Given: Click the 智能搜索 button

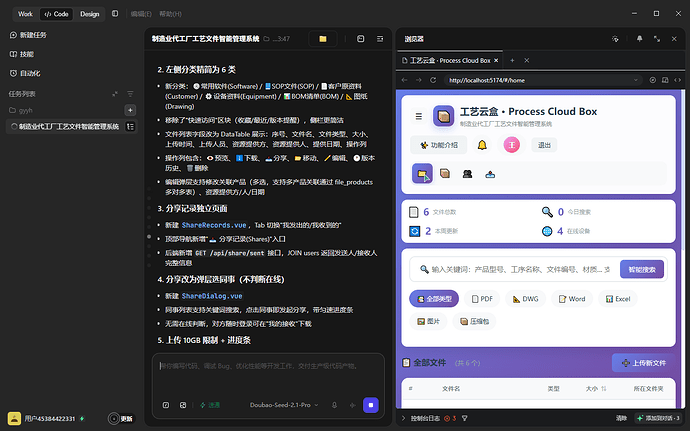Looking at the screenshot, I should coord(642,269).
